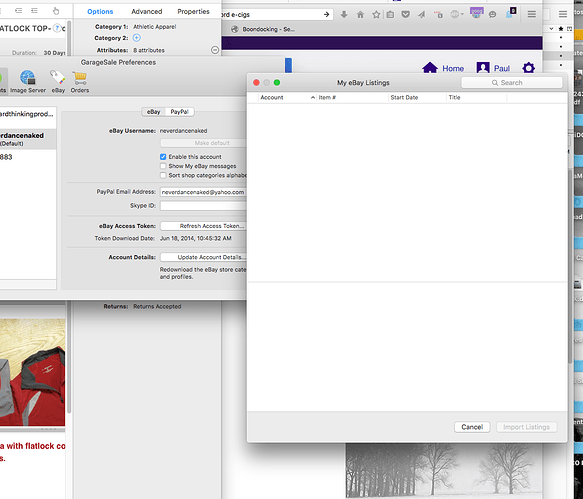This screenshot has height=499, width=583.
Task: Click Refresh Access Token button
Action: pos(204,226)
